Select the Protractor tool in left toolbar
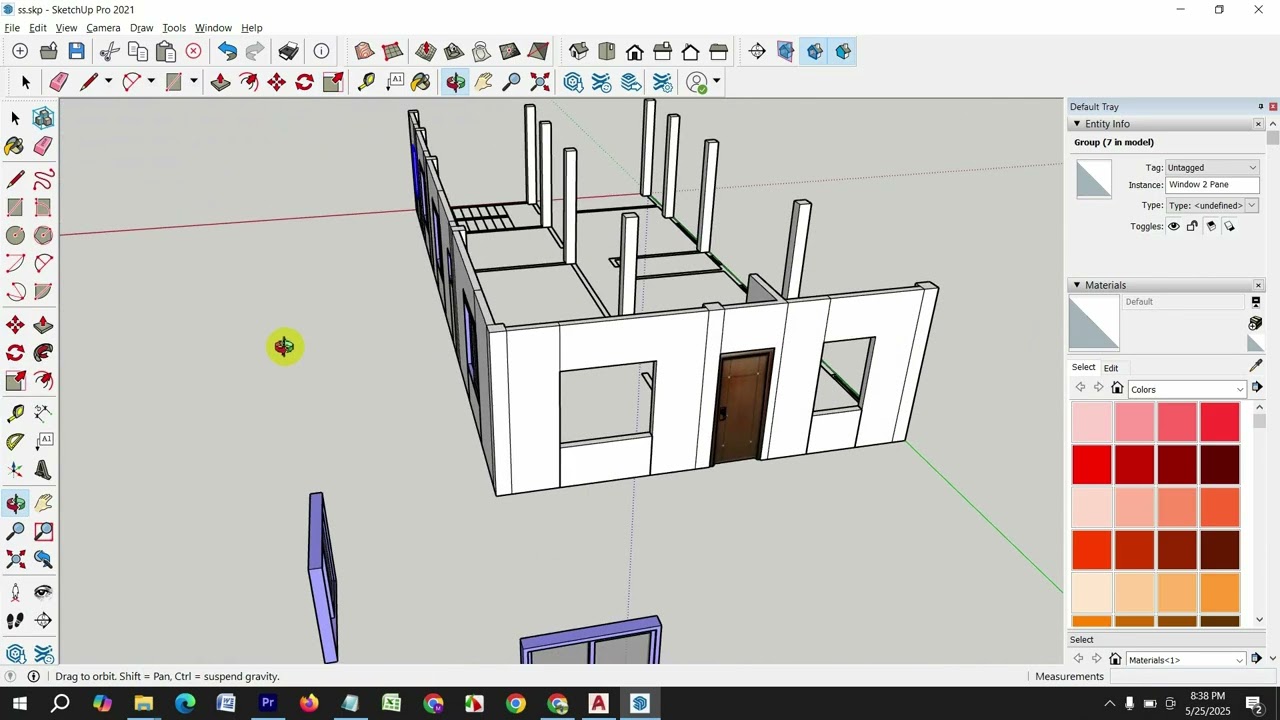Screen dimensions: 1280x720 point(15,441)
